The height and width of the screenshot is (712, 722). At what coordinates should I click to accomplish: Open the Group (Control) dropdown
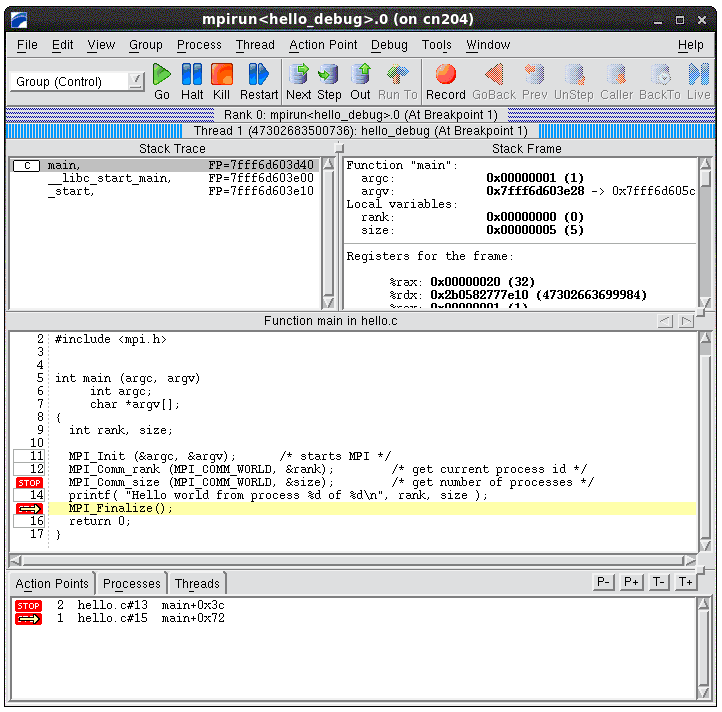(x=78, y=82)
